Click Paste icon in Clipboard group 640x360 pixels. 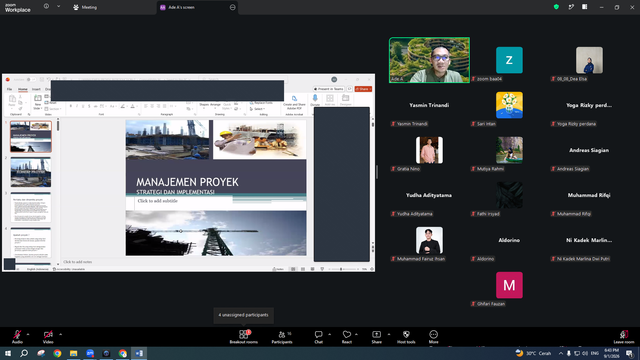click(x=12, y=99)
